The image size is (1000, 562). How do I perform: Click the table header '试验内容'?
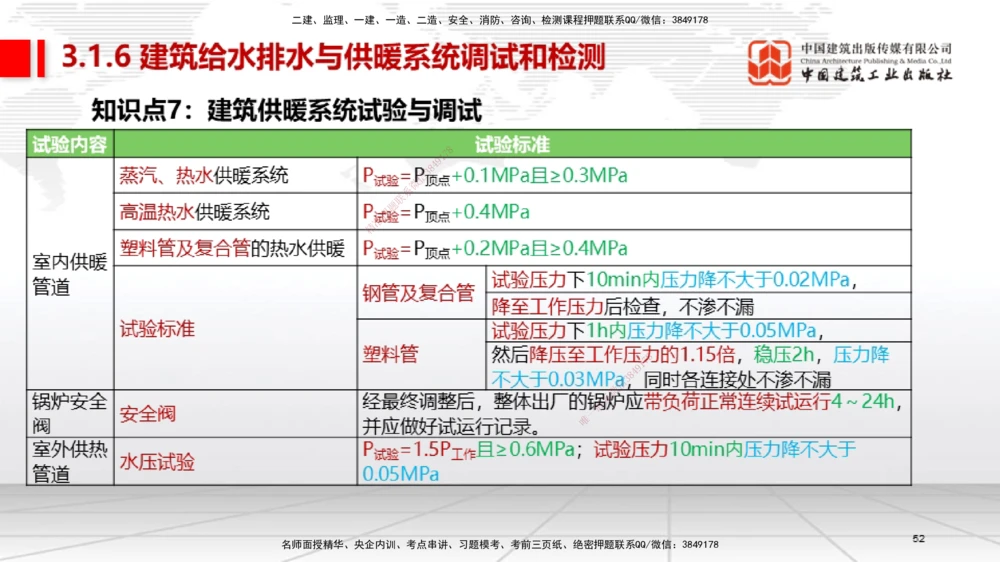point(70,145)
